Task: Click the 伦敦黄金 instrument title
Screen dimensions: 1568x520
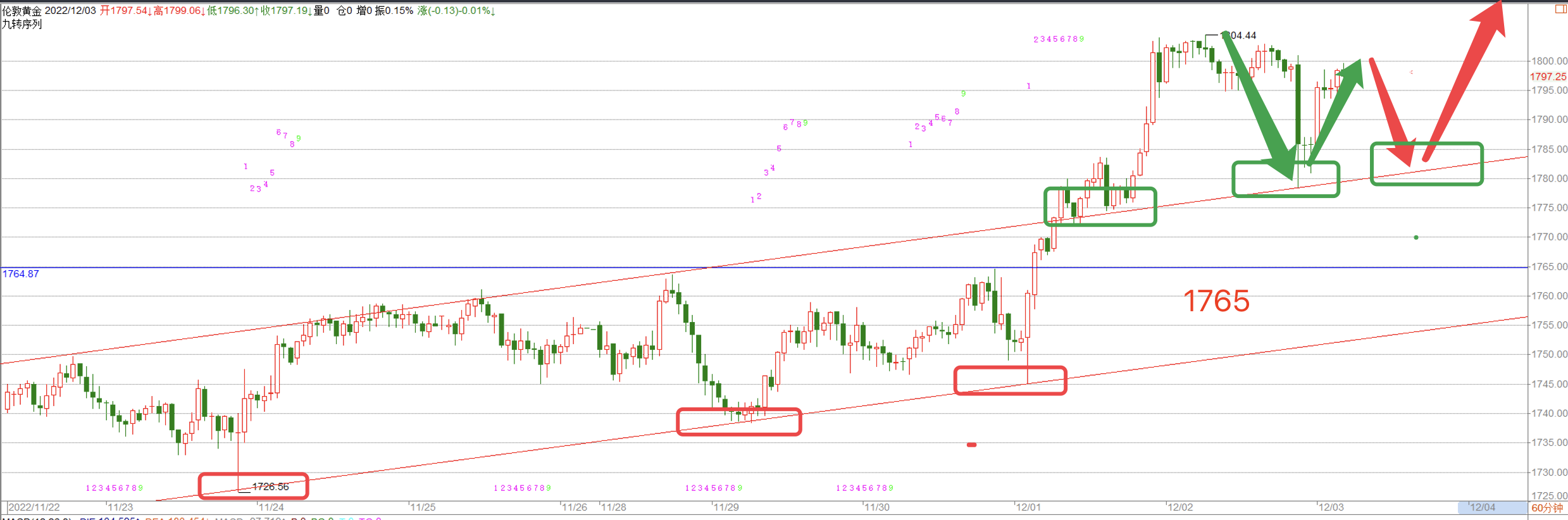Action: (x=22, y=11)
